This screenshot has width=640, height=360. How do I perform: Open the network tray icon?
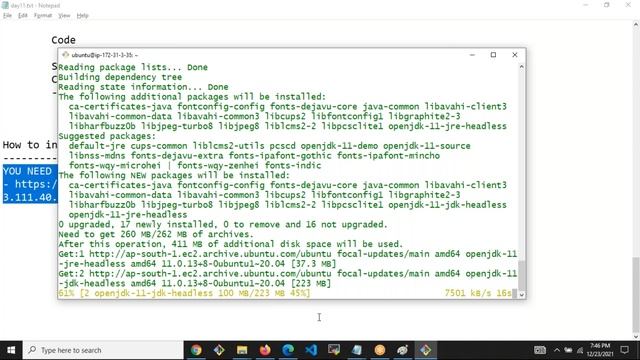pyautogui.click(x=580, y=350)
